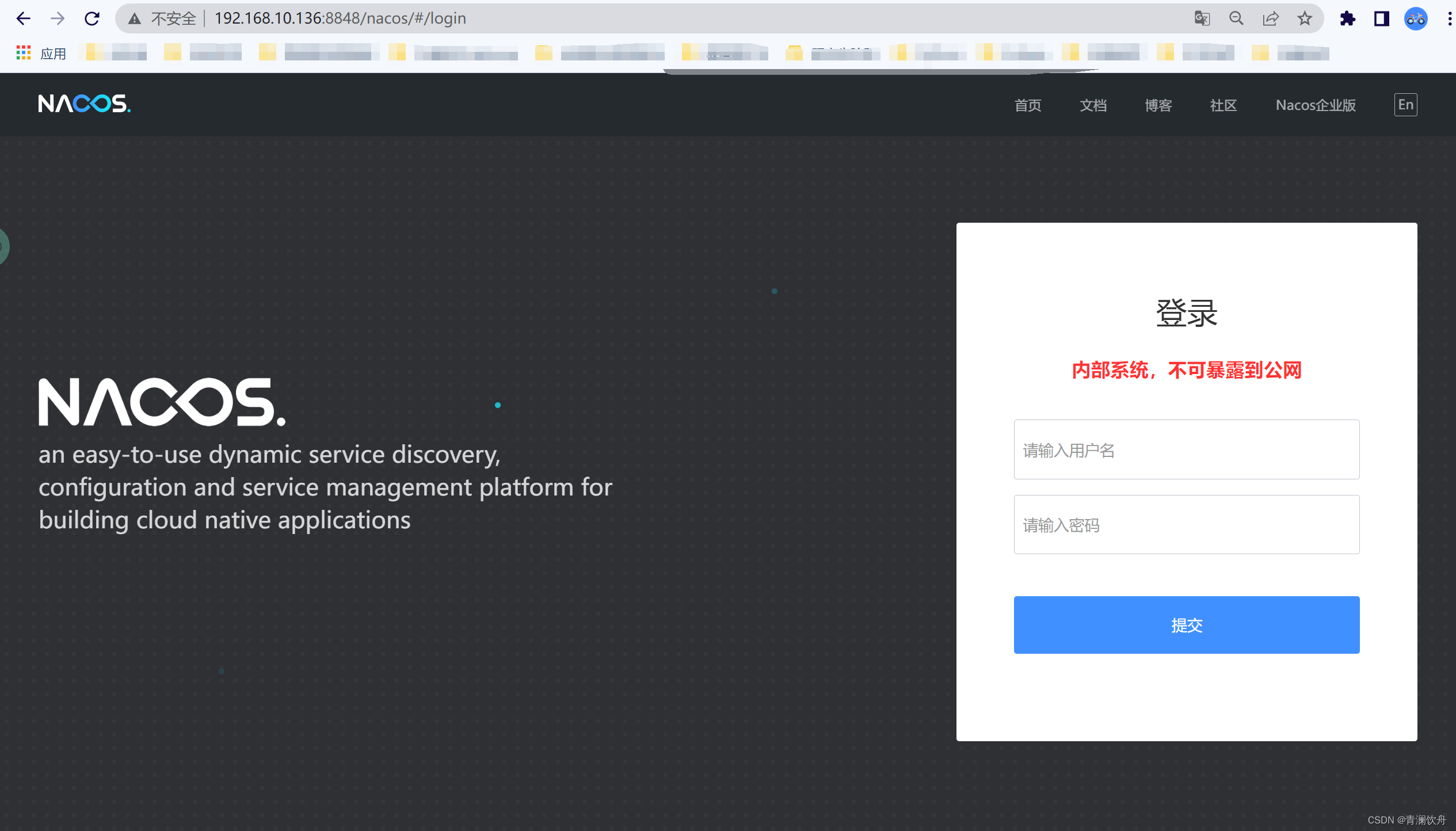Focus the 请输入用户名 username field
The image size is (1456, 831).
point(1187,449)
